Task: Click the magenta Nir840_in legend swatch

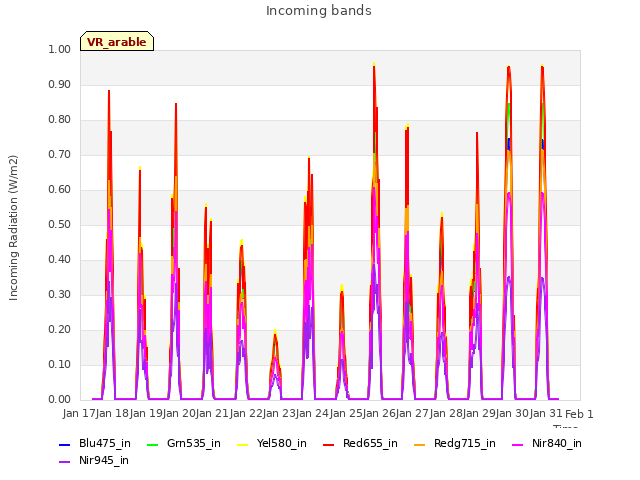Action: 518,444
